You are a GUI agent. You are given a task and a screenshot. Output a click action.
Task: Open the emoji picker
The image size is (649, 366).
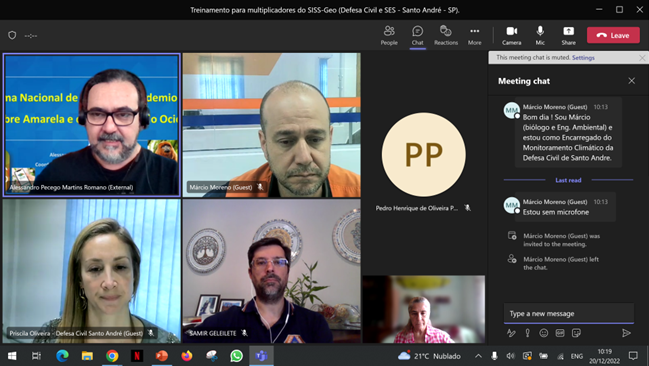click(543, 333)
